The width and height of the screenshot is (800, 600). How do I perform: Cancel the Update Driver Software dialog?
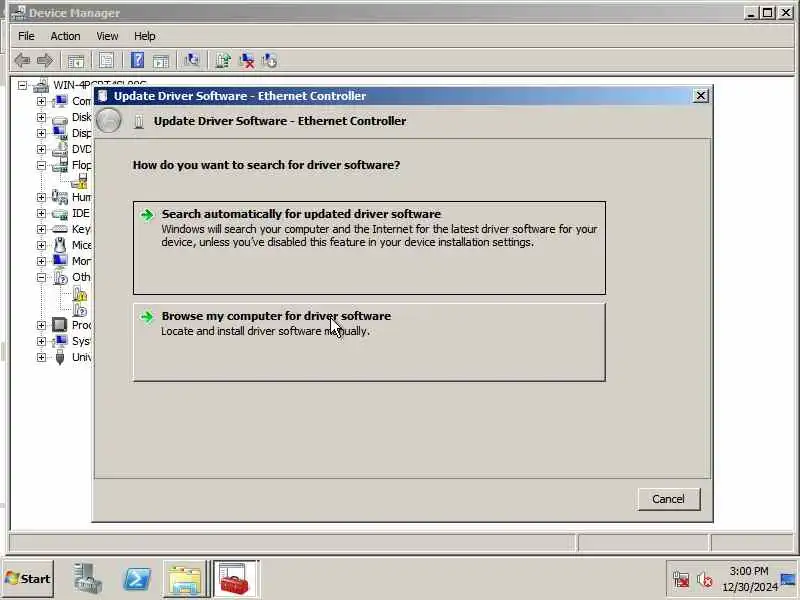coord(668,499)
